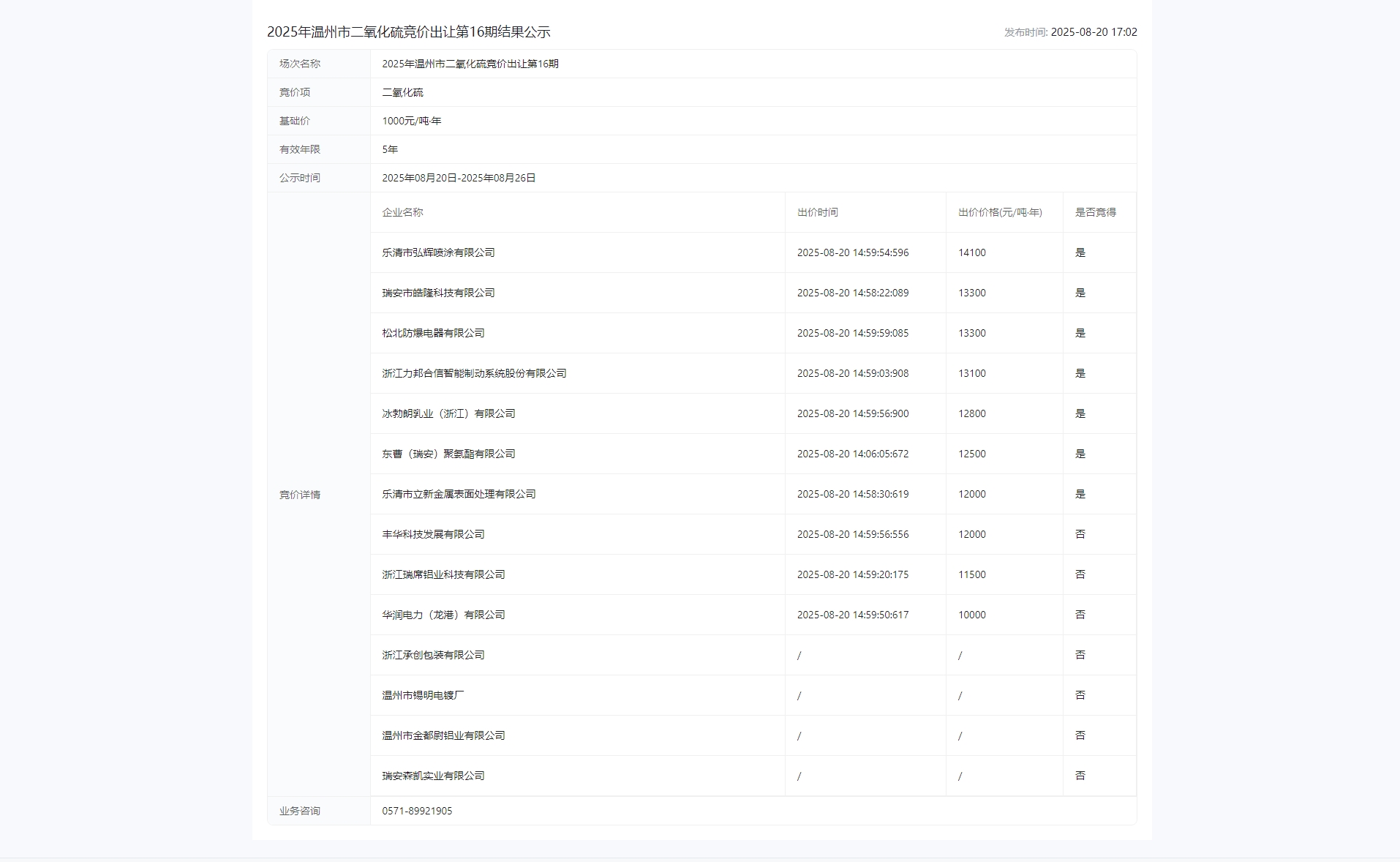Click the 业务咨询 label
Image resolution: width=1400 pixels, height=862 pixels.
300,811
